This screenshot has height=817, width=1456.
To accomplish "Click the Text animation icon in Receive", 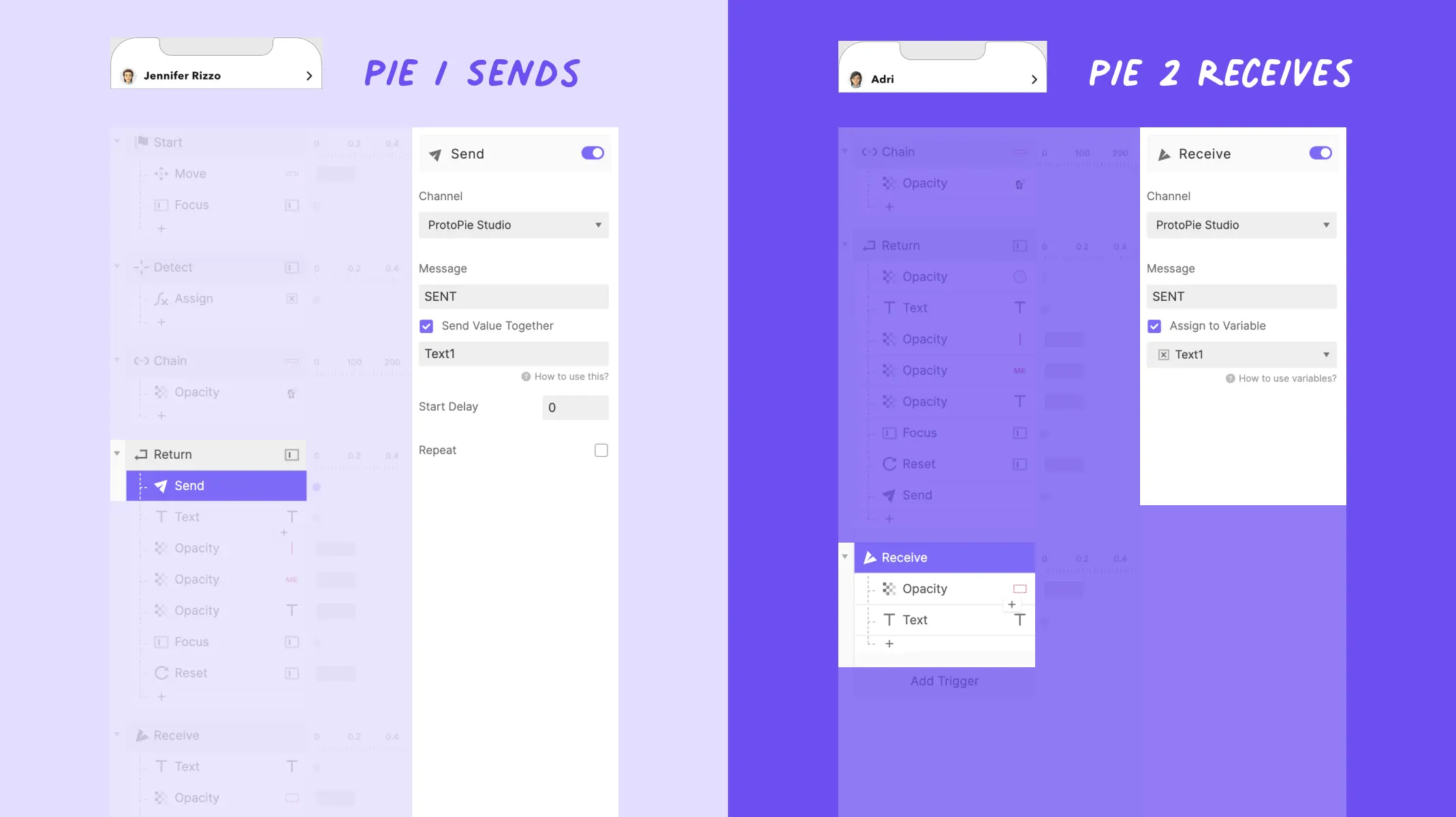I will (x=888, y=619).
